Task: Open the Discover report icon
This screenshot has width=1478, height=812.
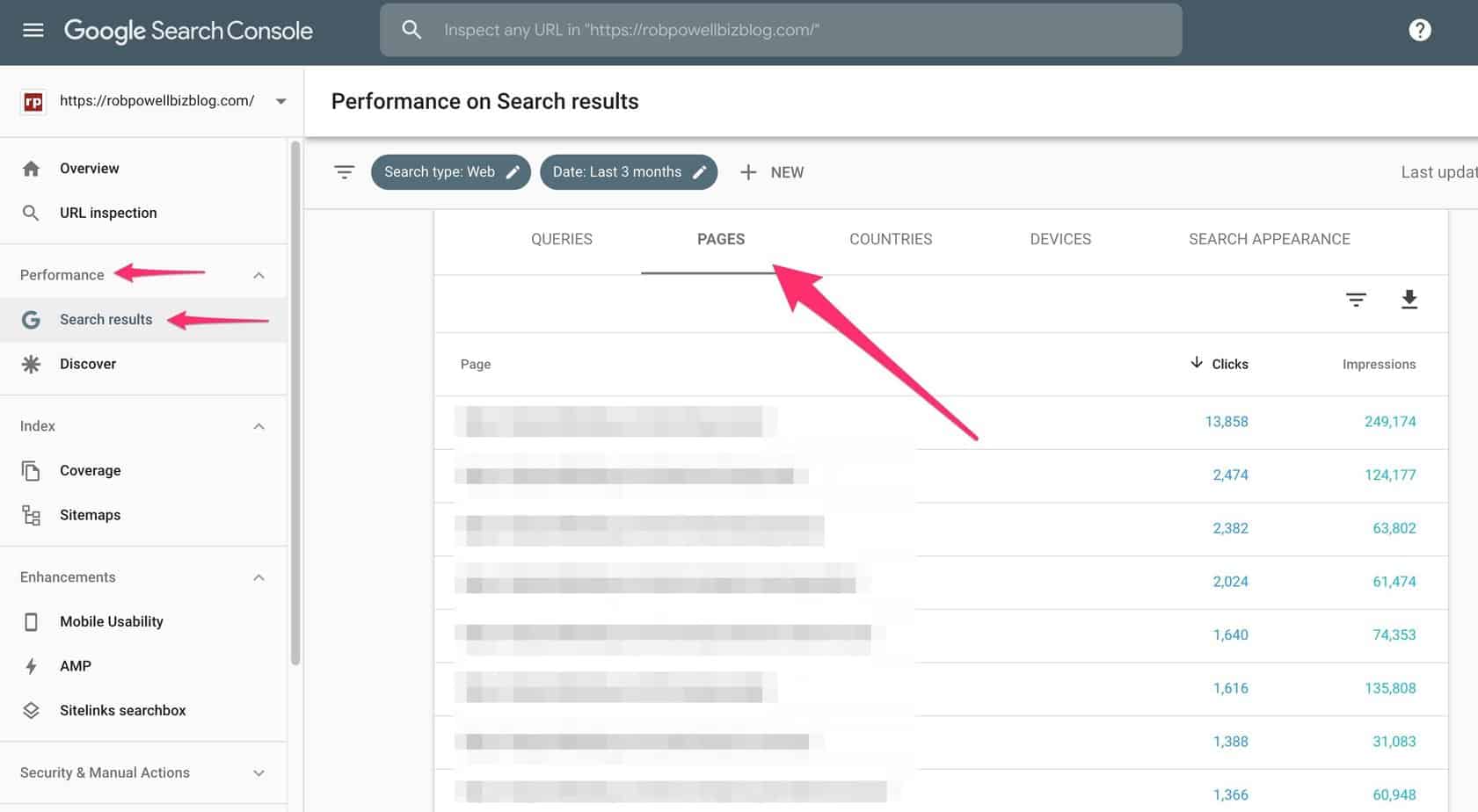Action: point(31,363)
